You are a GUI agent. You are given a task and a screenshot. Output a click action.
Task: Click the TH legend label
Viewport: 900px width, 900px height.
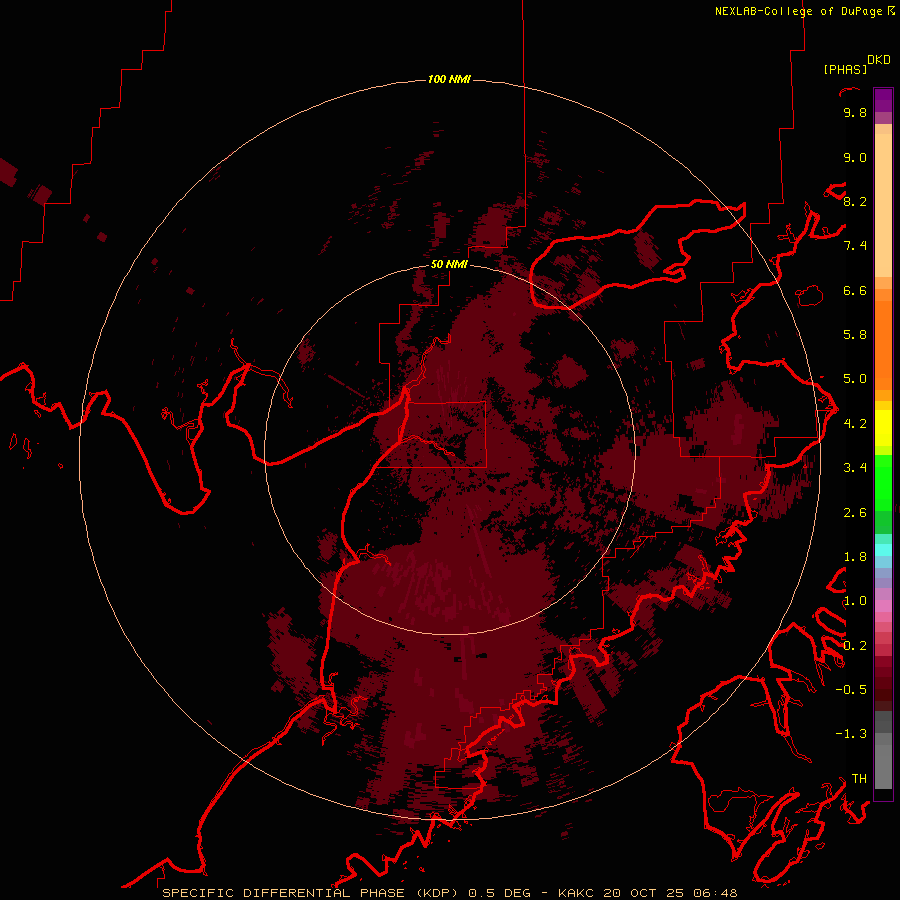pyautogui.click(x=859, y=779)
